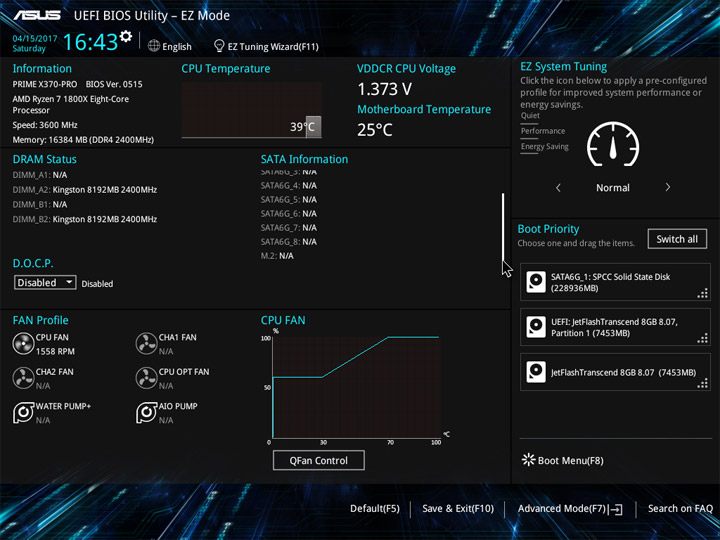This screenshot has height=540, width=720.
Task: Click the clock settings gear icon
Action: pos(126,36)
